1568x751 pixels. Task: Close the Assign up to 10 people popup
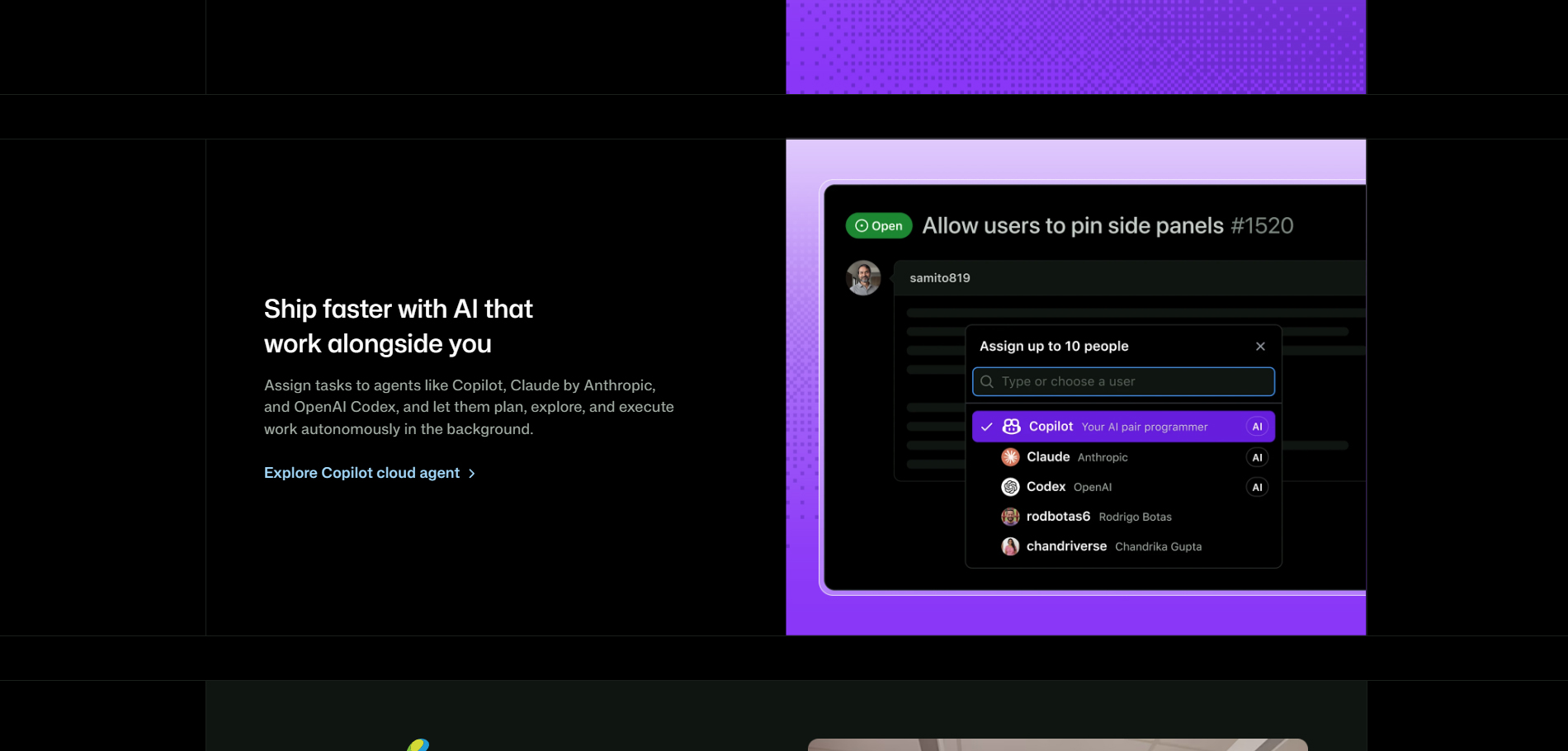pyautogui.click(x=1260, y=347)
